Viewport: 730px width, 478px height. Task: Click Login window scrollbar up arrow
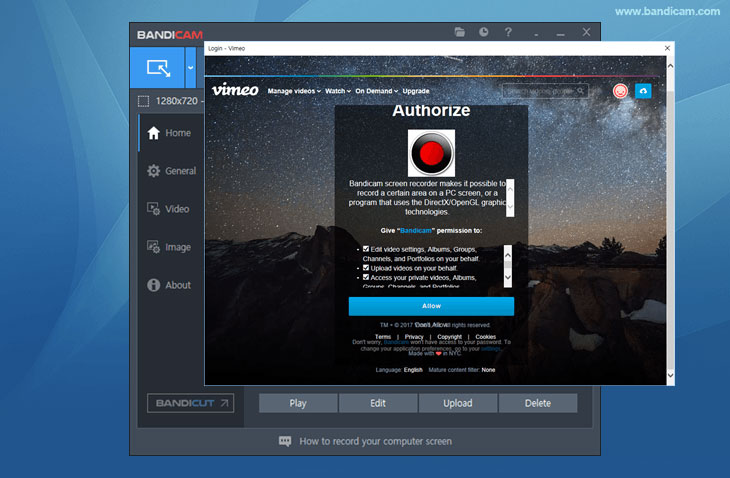[x=670, y=66]
